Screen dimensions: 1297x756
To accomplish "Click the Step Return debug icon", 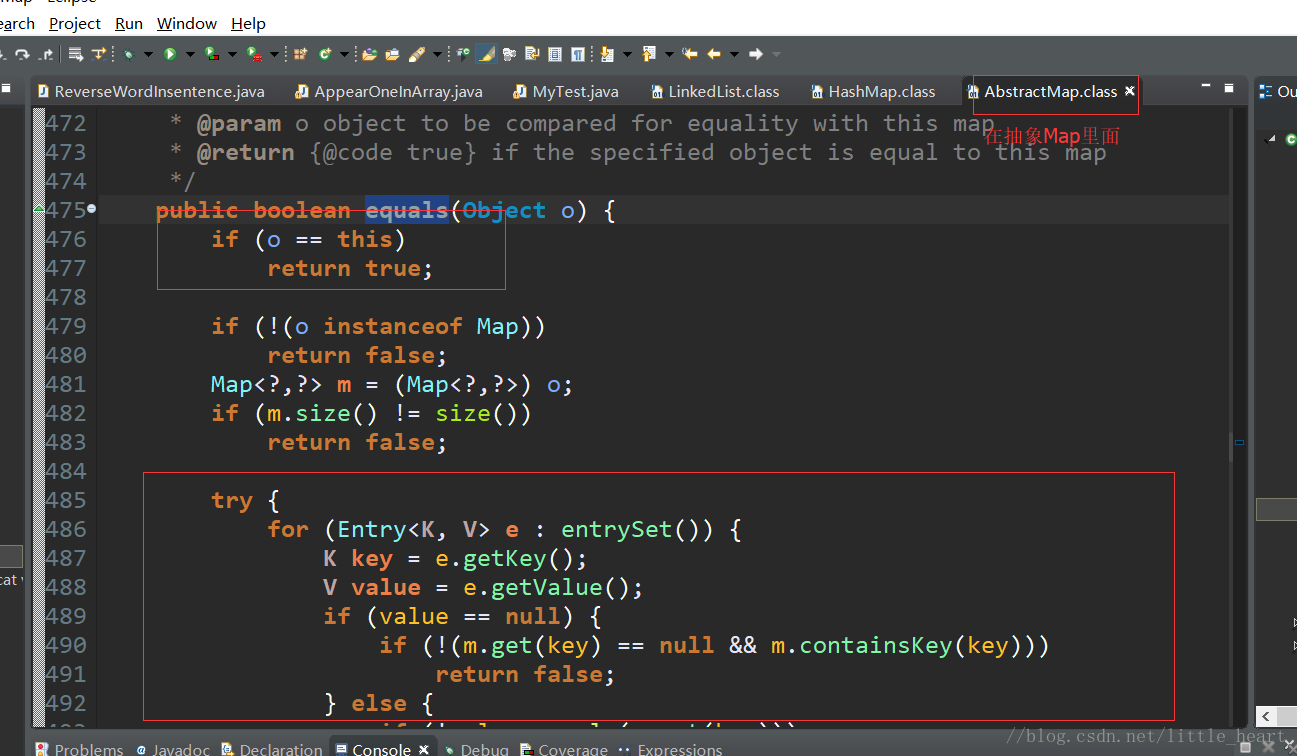I will (x=46, y=53).
